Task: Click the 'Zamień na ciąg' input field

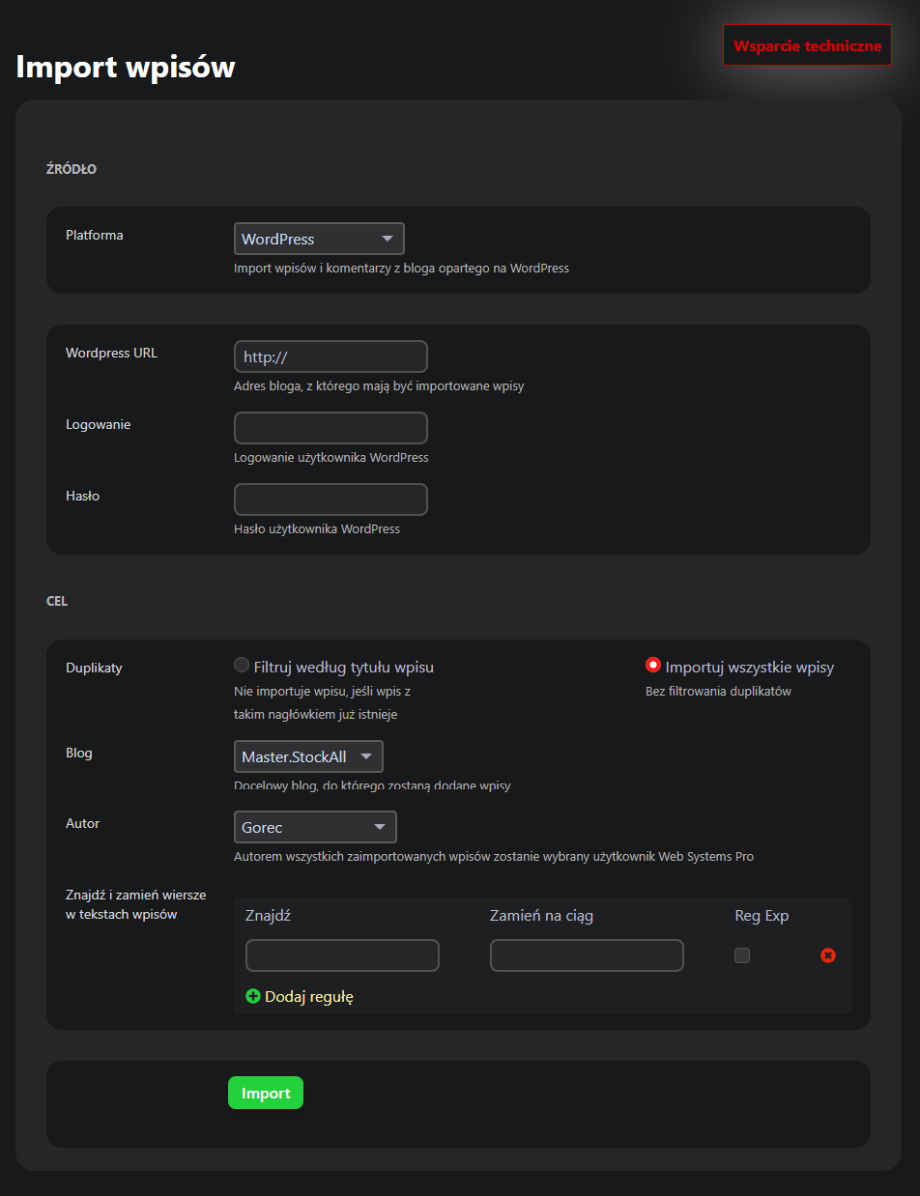Action: tap(586, 955)
